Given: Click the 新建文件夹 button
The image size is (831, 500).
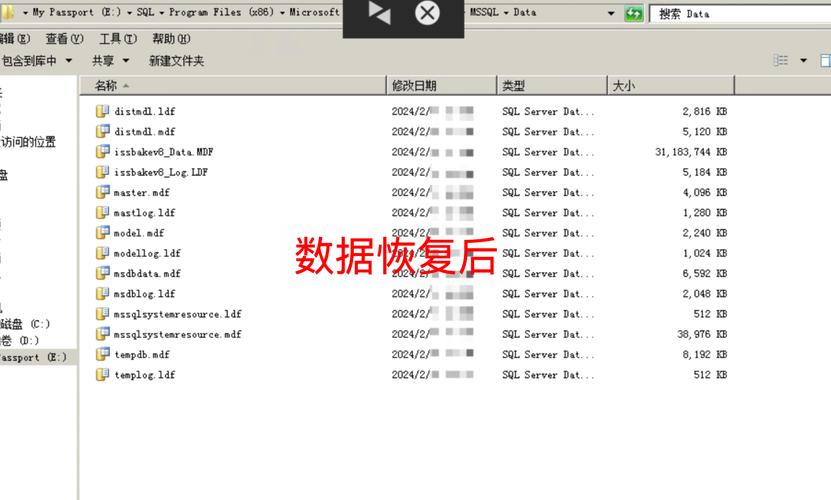Looking at the screenshot, I should coord(176,60).
